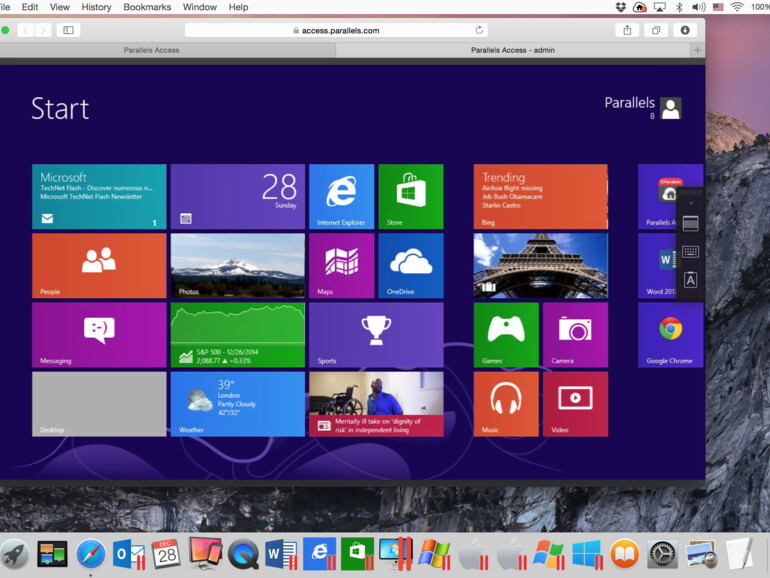Screen dimensions: 770x578
Task: Open the OneDrive tile
Action: [x=411, y=266]
